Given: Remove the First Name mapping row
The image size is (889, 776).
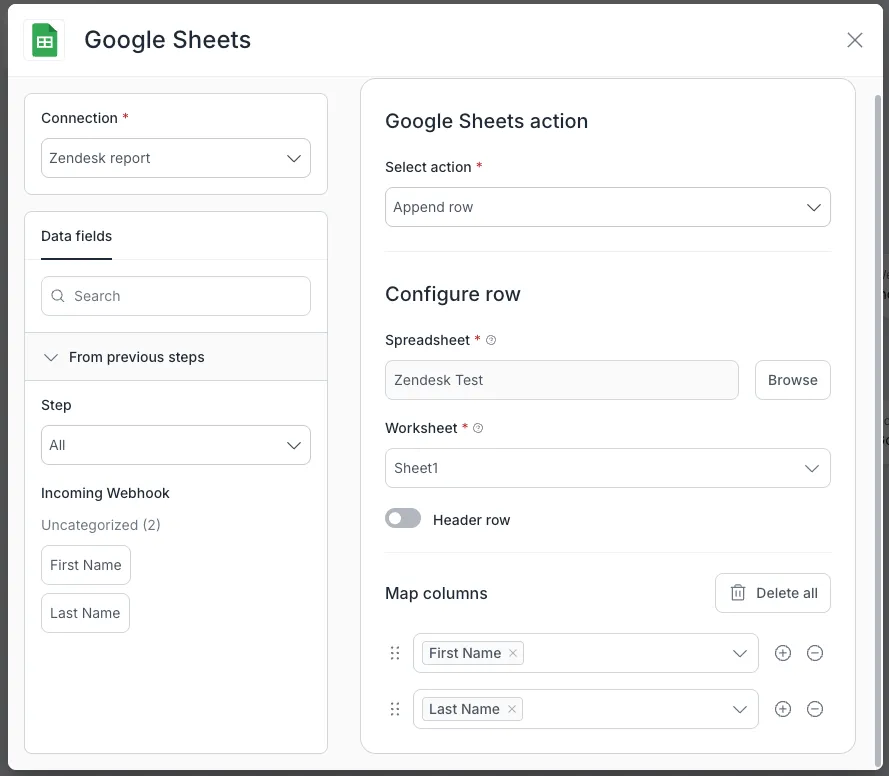Looking at the screenshot, I should pos(814,653).
